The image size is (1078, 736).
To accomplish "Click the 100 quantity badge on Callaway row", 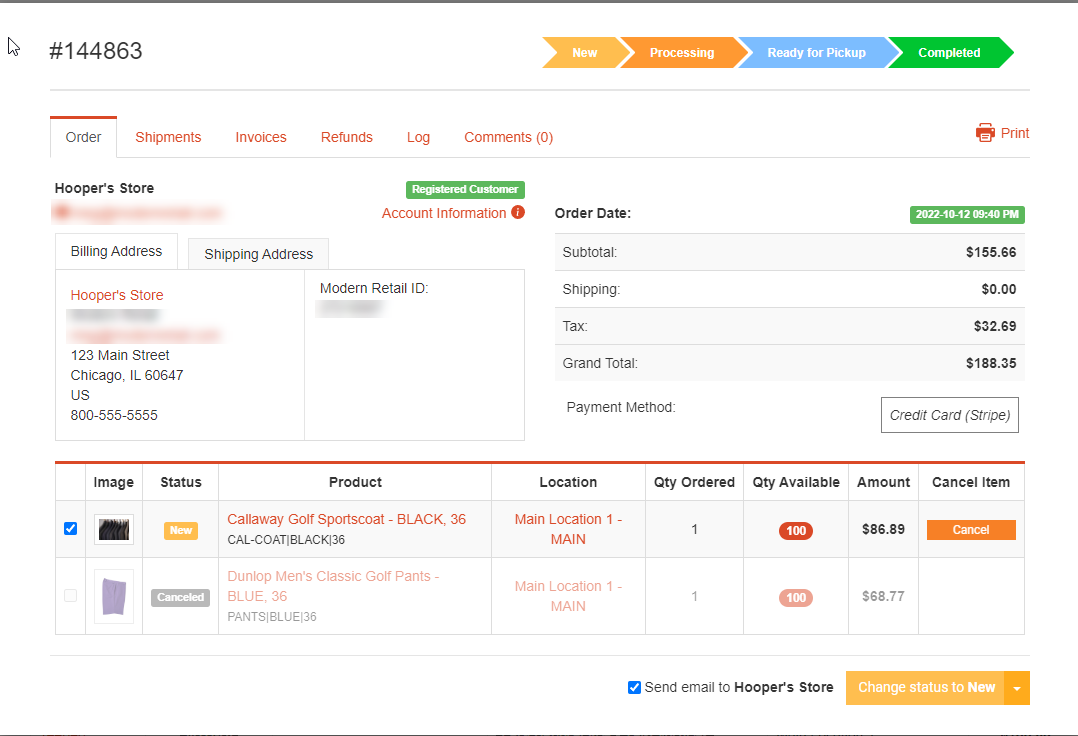I will tap(795, 531).
